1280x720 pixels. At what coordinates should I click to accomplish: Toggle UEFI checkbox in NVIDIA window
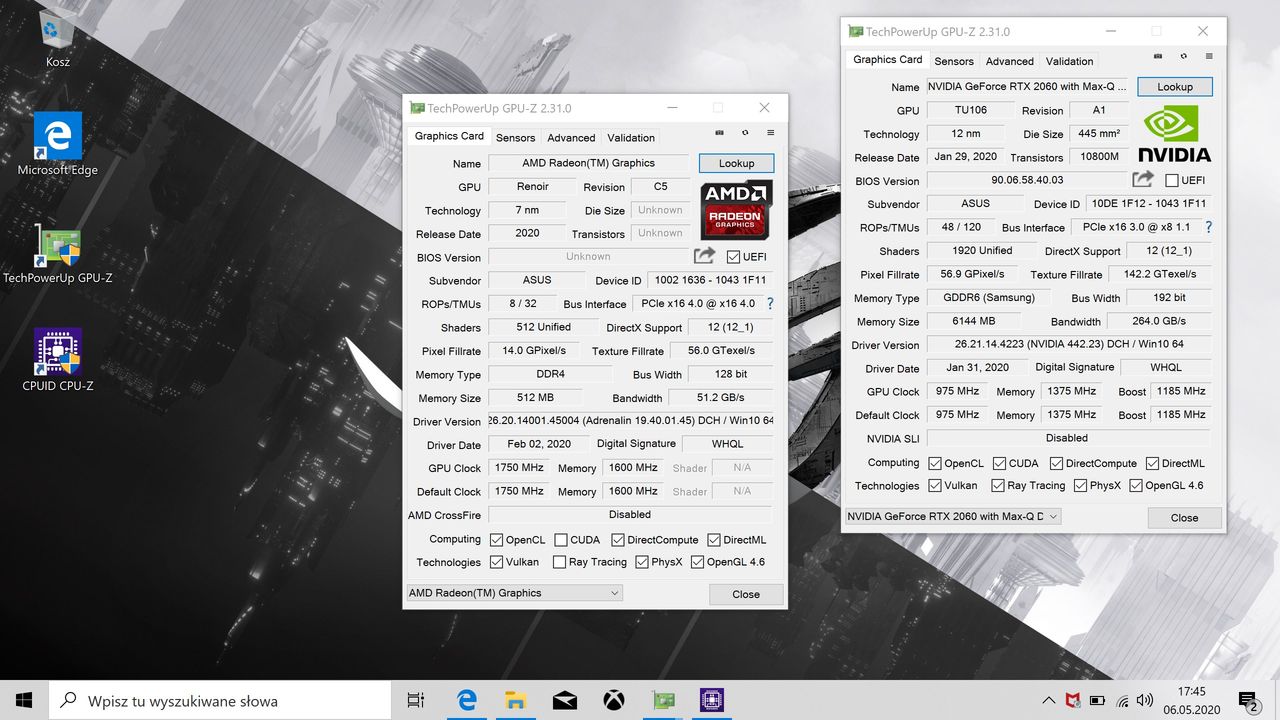[1172, 181]
